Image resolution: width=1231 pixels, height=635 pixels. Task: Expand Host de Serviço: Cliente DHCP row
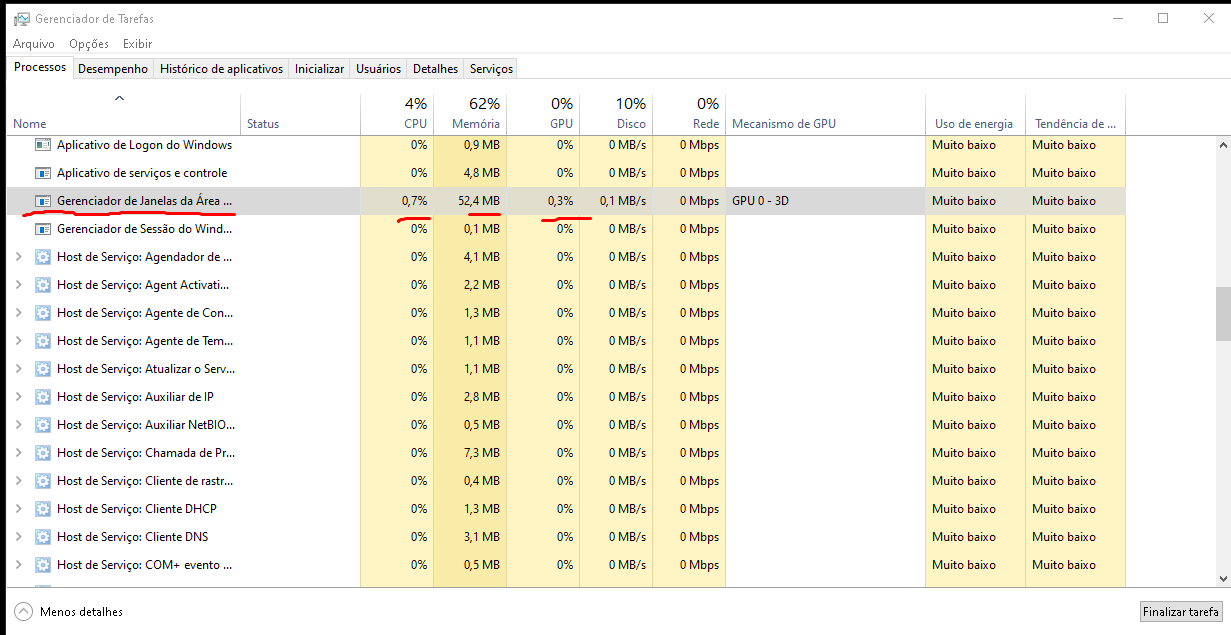pyautogui.click(x=19, y=509)
